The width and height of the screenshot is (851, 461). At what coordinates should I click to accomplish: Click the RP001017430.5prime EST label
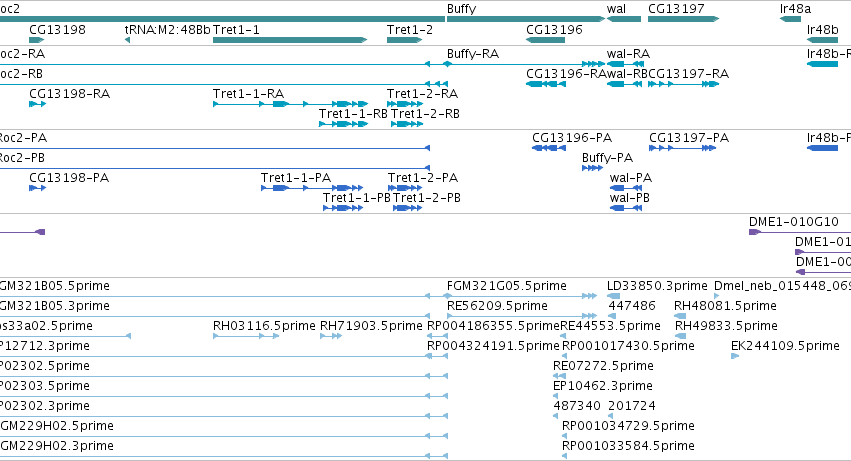click(628, 346)
